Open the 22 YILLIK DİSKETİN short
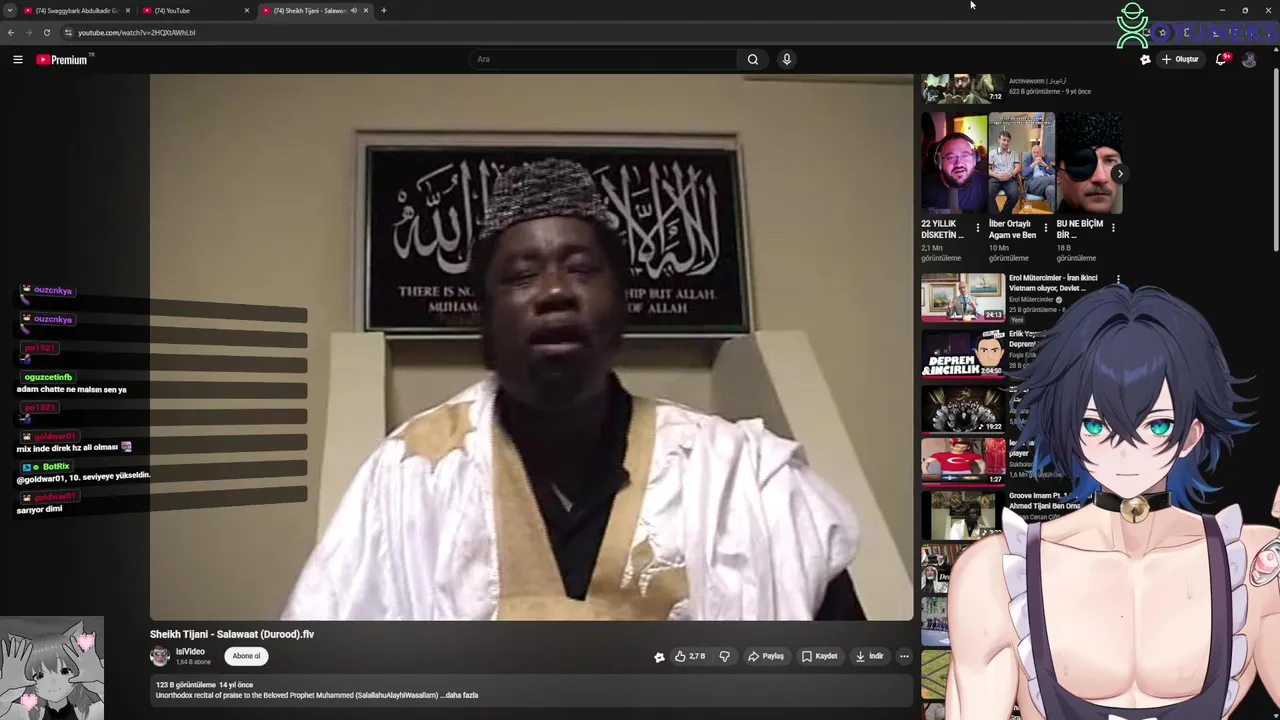Viewport: 1280px width, 720px height. (x=954, y=163)
